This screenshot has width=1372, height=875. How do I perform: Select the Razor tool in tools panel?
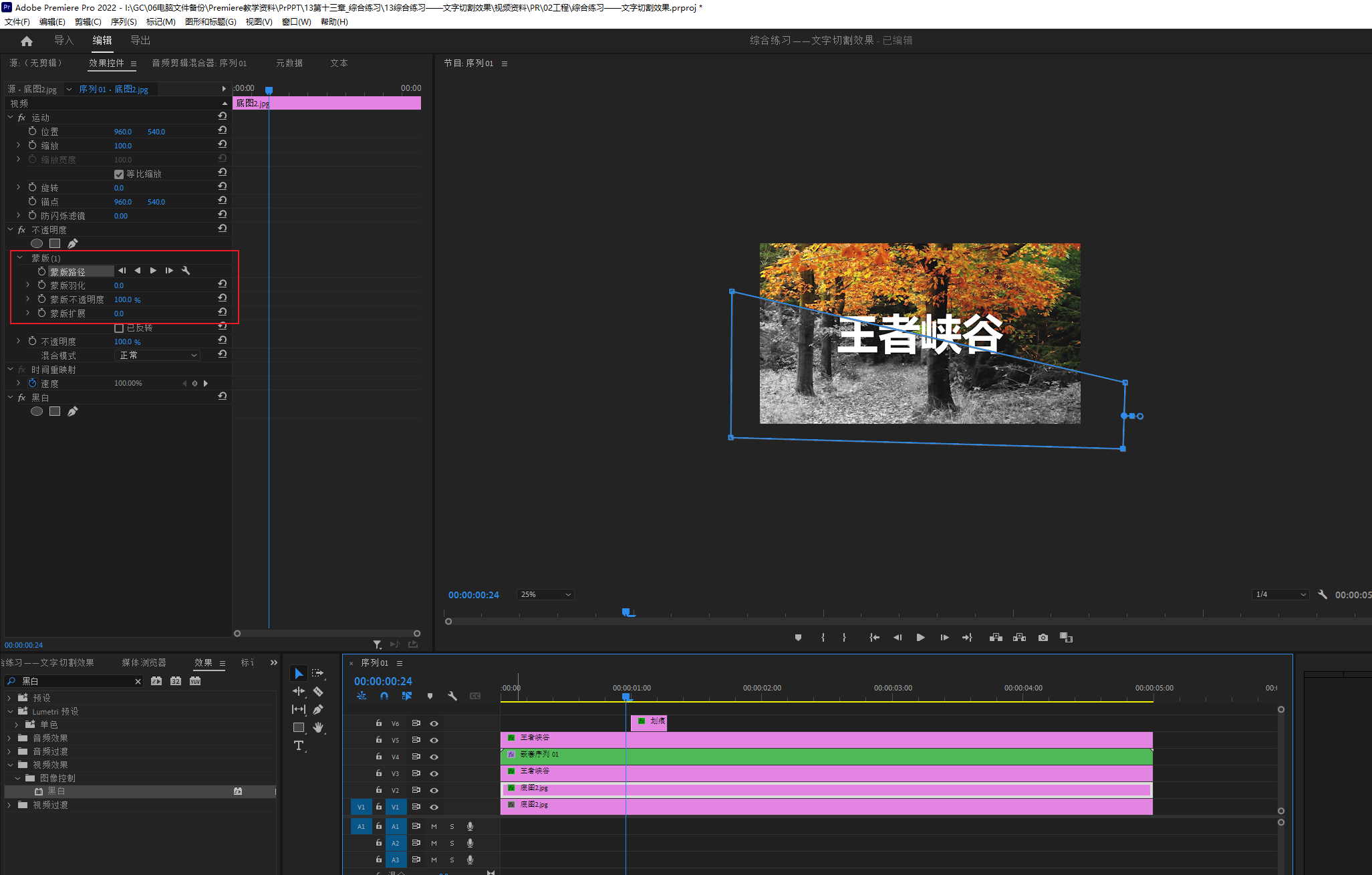click(x=318, y=691)
